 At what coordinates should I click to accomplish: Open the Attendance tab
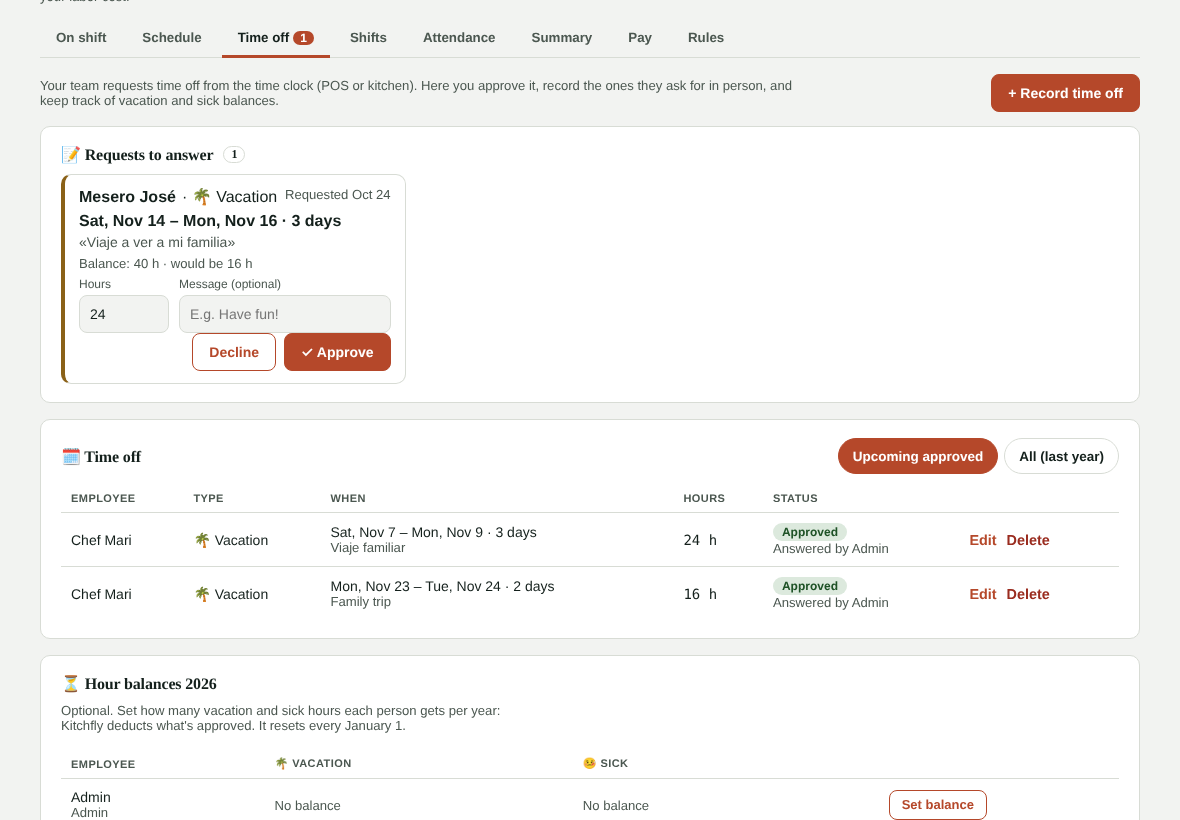pyautogui.click(x=459, y=38)
